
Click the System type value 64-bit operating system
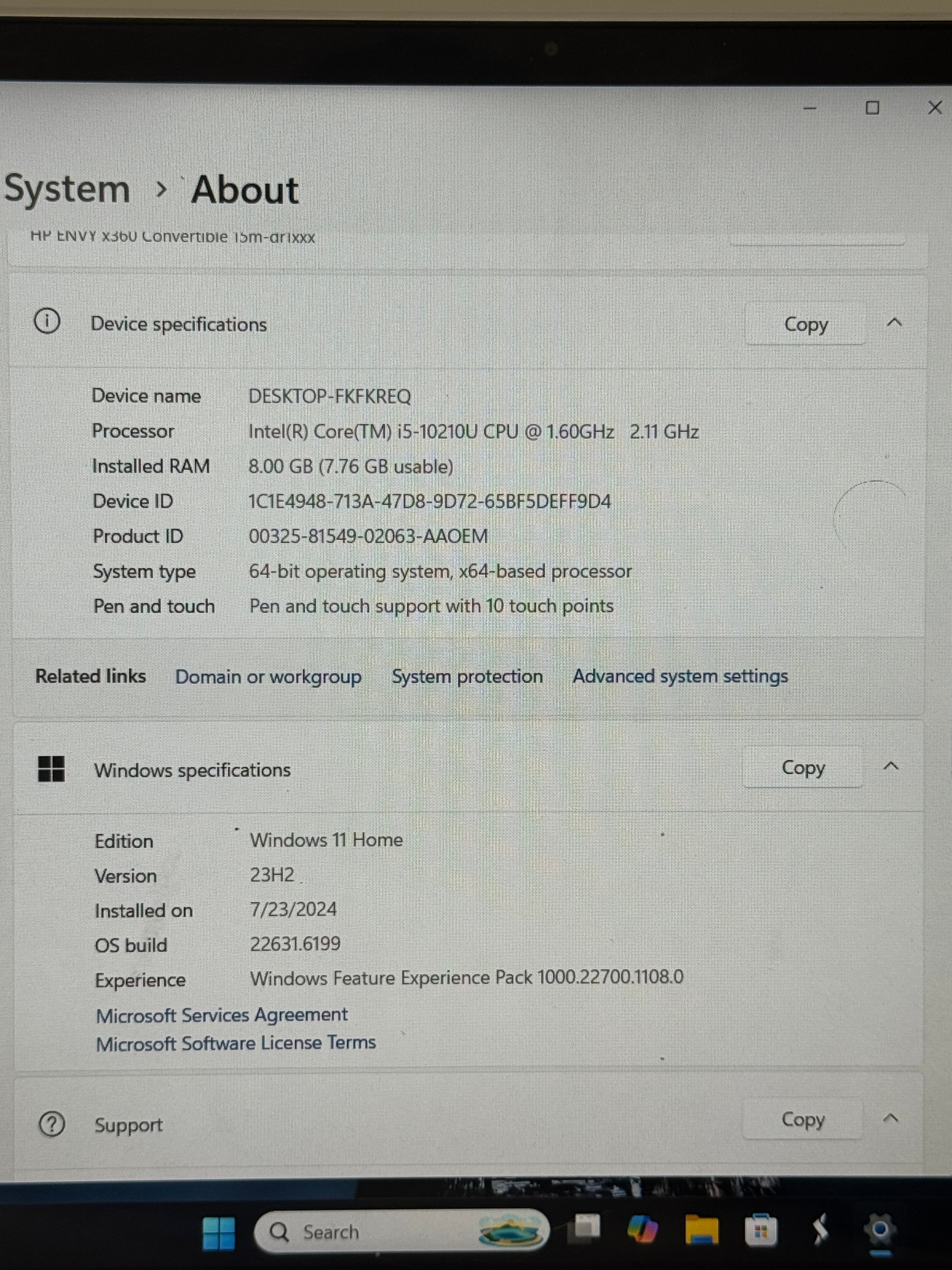coord(440,571)
